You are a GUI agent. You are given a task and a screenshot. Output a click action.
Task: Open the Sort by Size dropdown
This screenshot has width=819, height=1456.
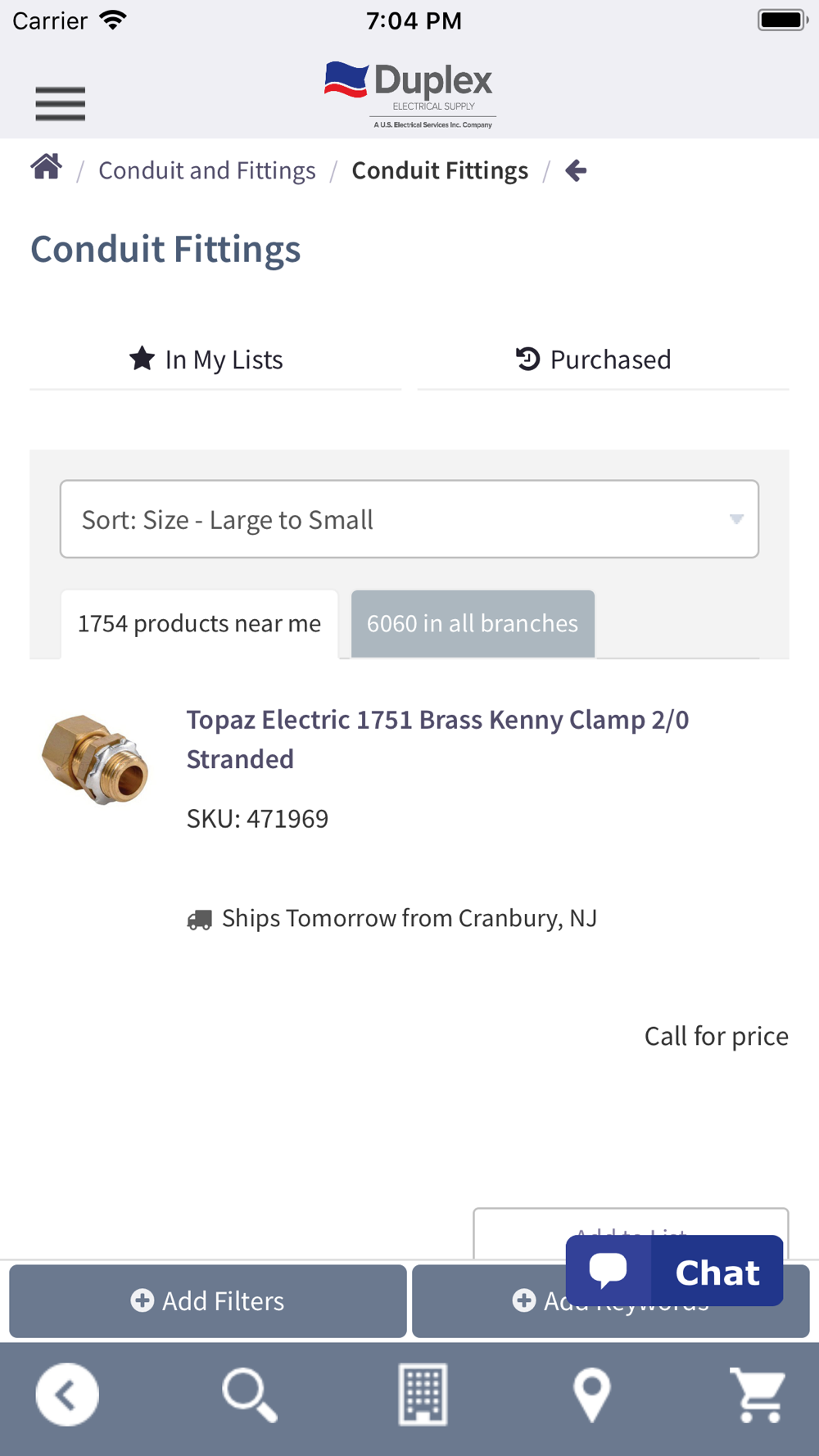pos(409,519)
